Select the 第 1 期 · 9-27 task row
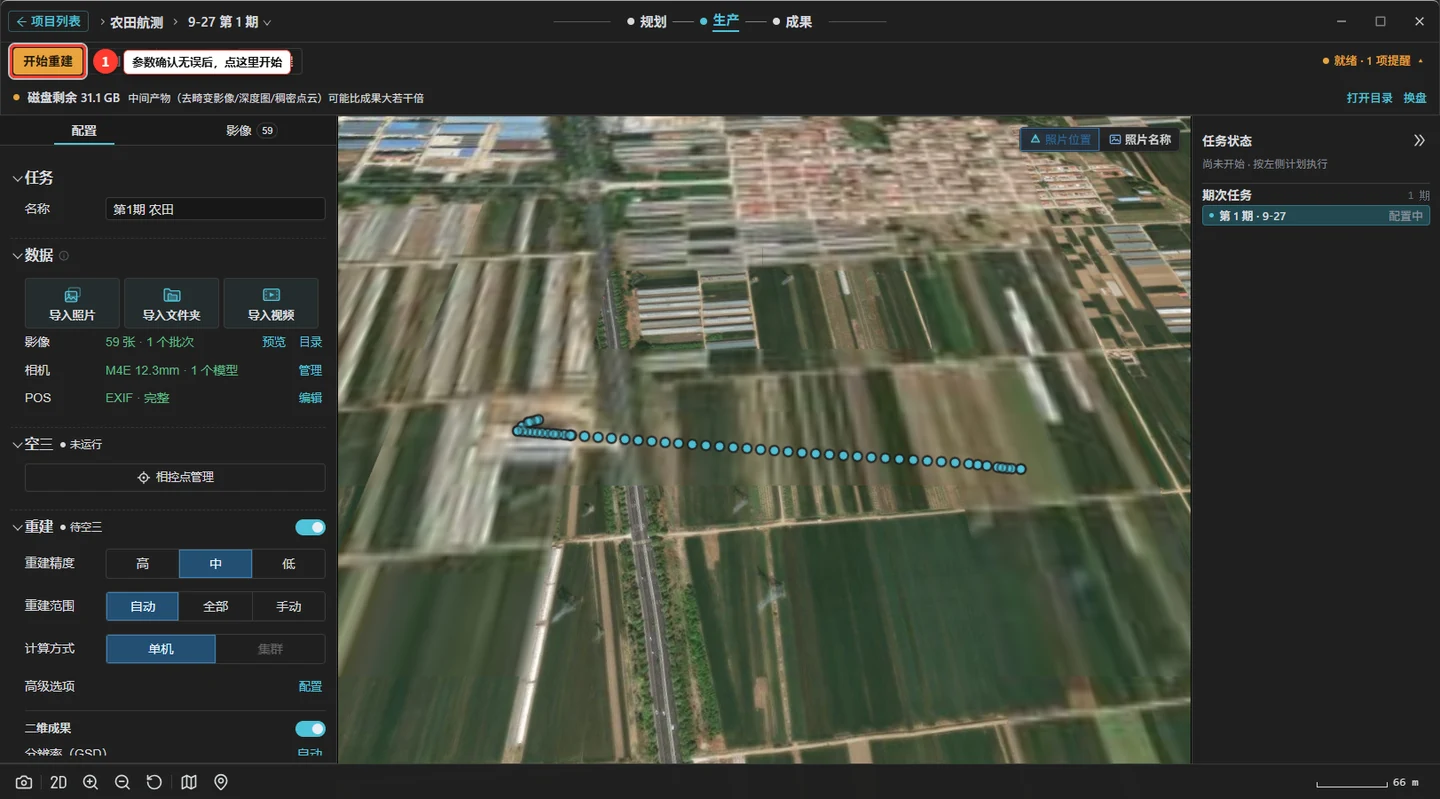Image resolution: width=1440 pixels, height=799 pixels. [x=1316, y=216]
